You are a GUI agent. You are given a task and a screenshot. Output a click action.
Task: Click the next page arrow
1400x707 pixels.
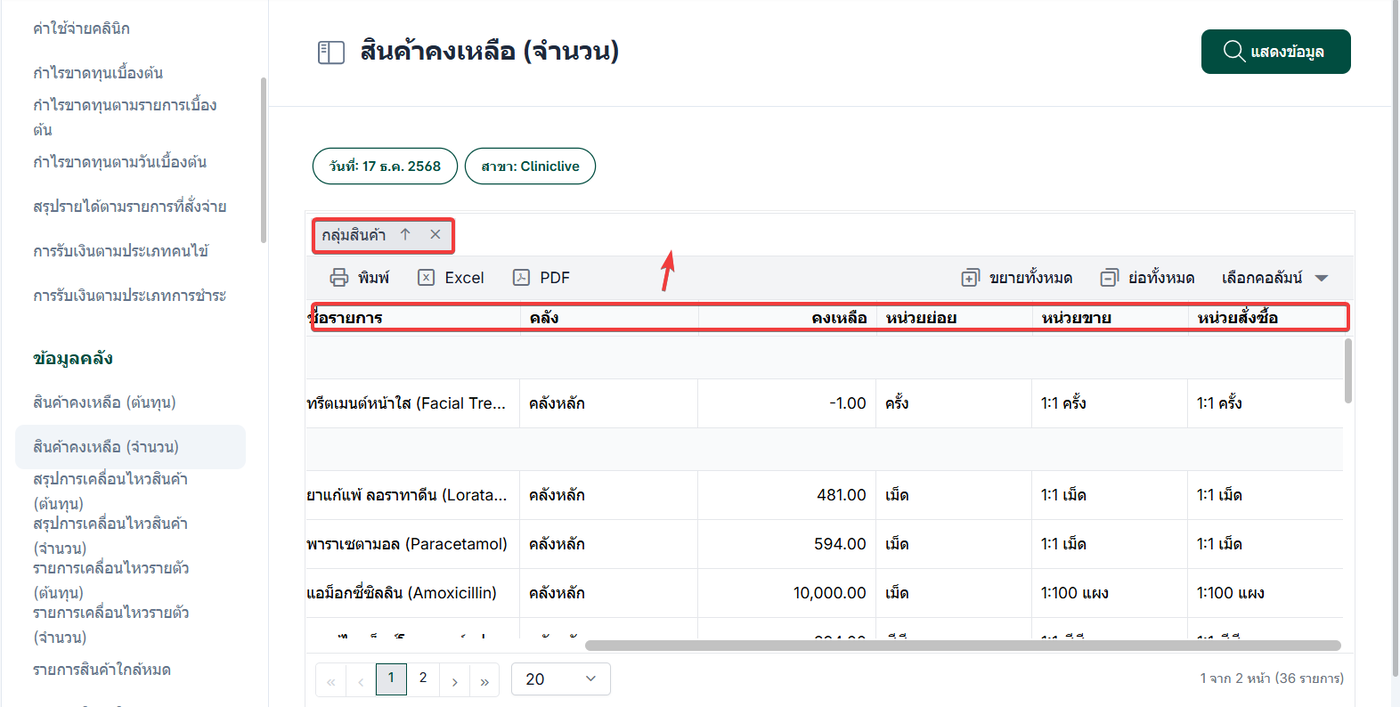(x=454, y=680)
